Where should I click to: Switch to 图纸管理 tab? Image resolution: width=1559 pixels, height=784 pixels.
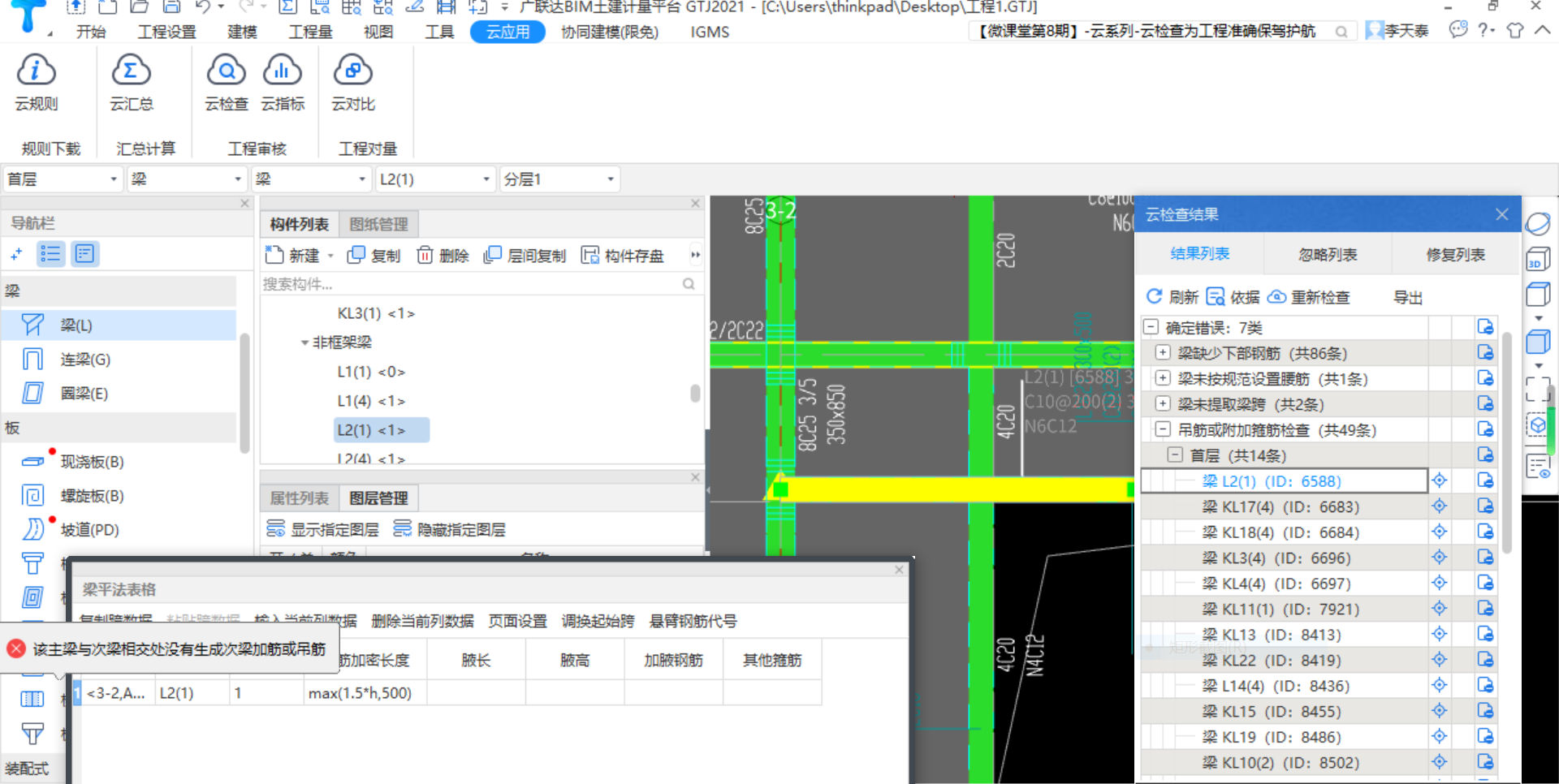[x=378, y=225]
